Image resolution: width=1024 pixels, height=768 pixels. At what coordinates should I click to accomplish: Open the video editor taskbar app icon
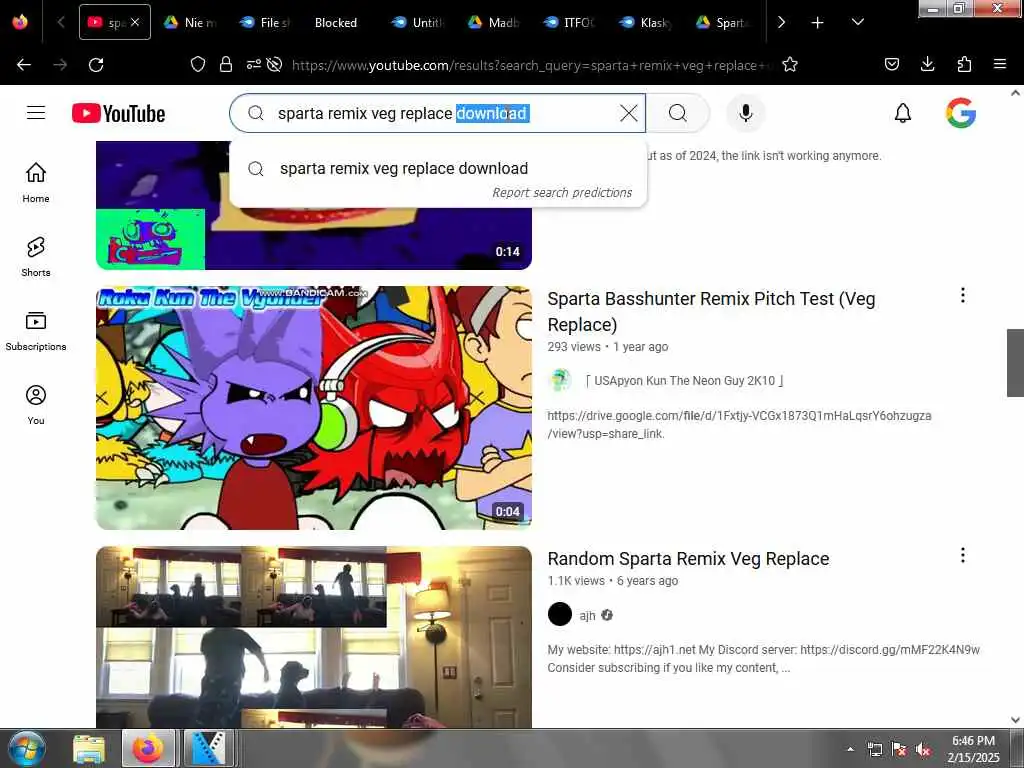click(208, 748)
